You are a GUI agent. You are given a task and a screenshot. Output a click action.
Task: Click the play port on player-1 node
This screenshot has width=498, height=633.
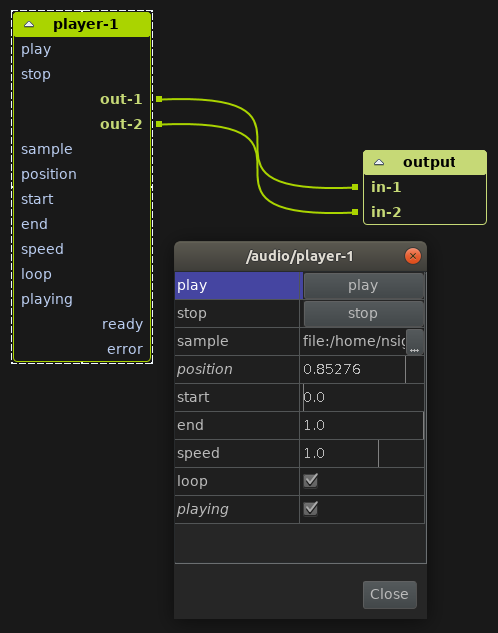pyautogui.click(x=36, y=50)
